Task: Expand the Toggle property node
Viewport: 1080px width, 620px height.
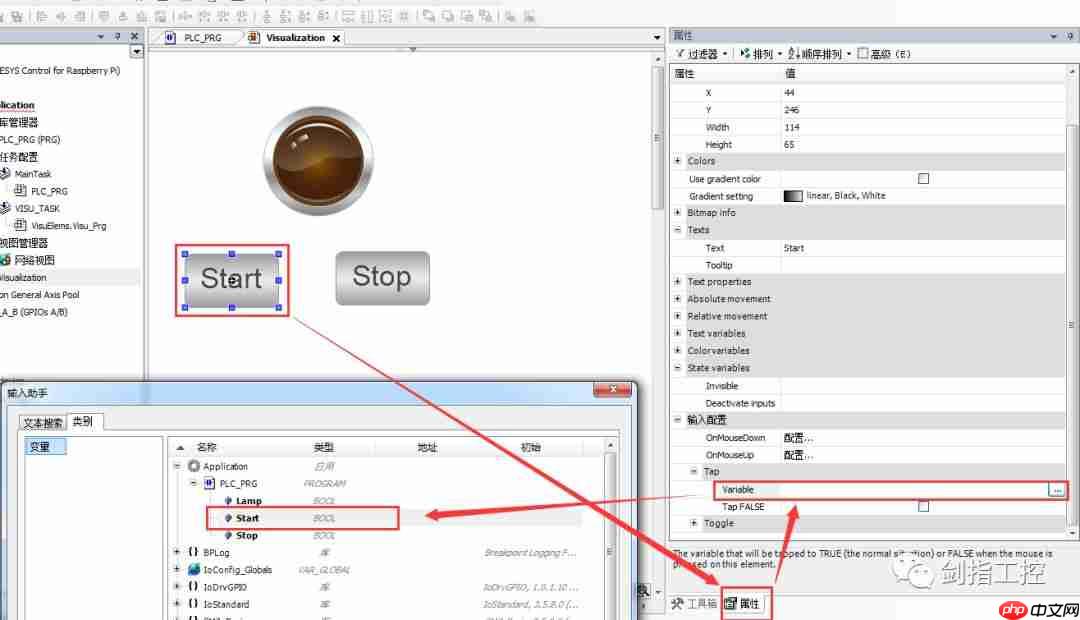Action: [x=694, y=523]
